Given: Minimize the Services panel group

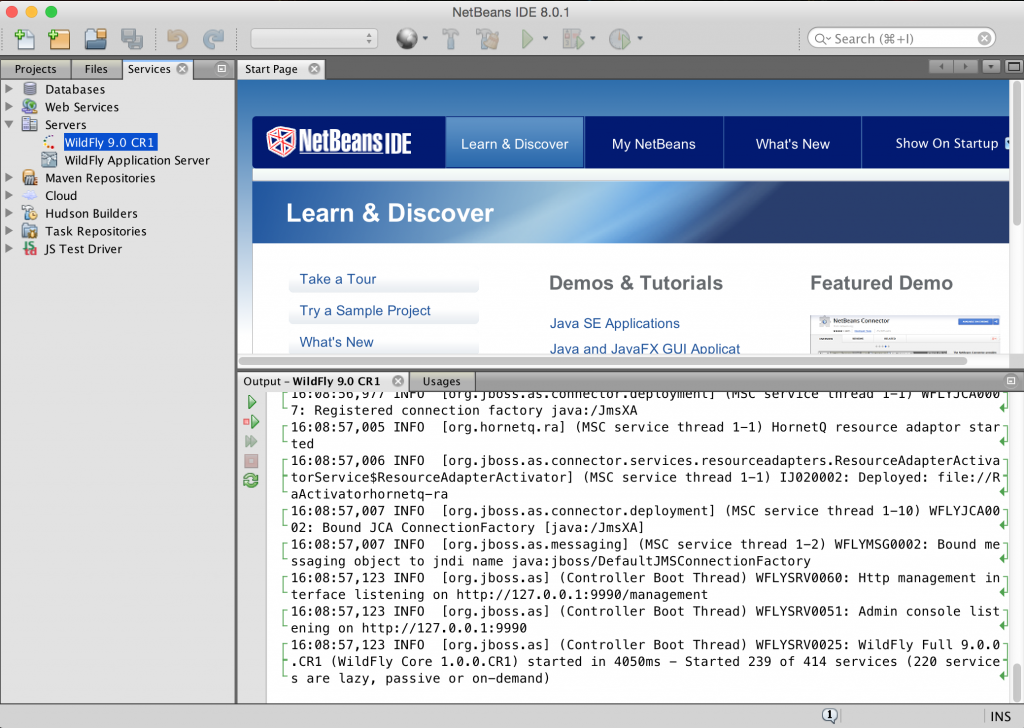Looking at the screenshot, I should [x=221, y=69].
